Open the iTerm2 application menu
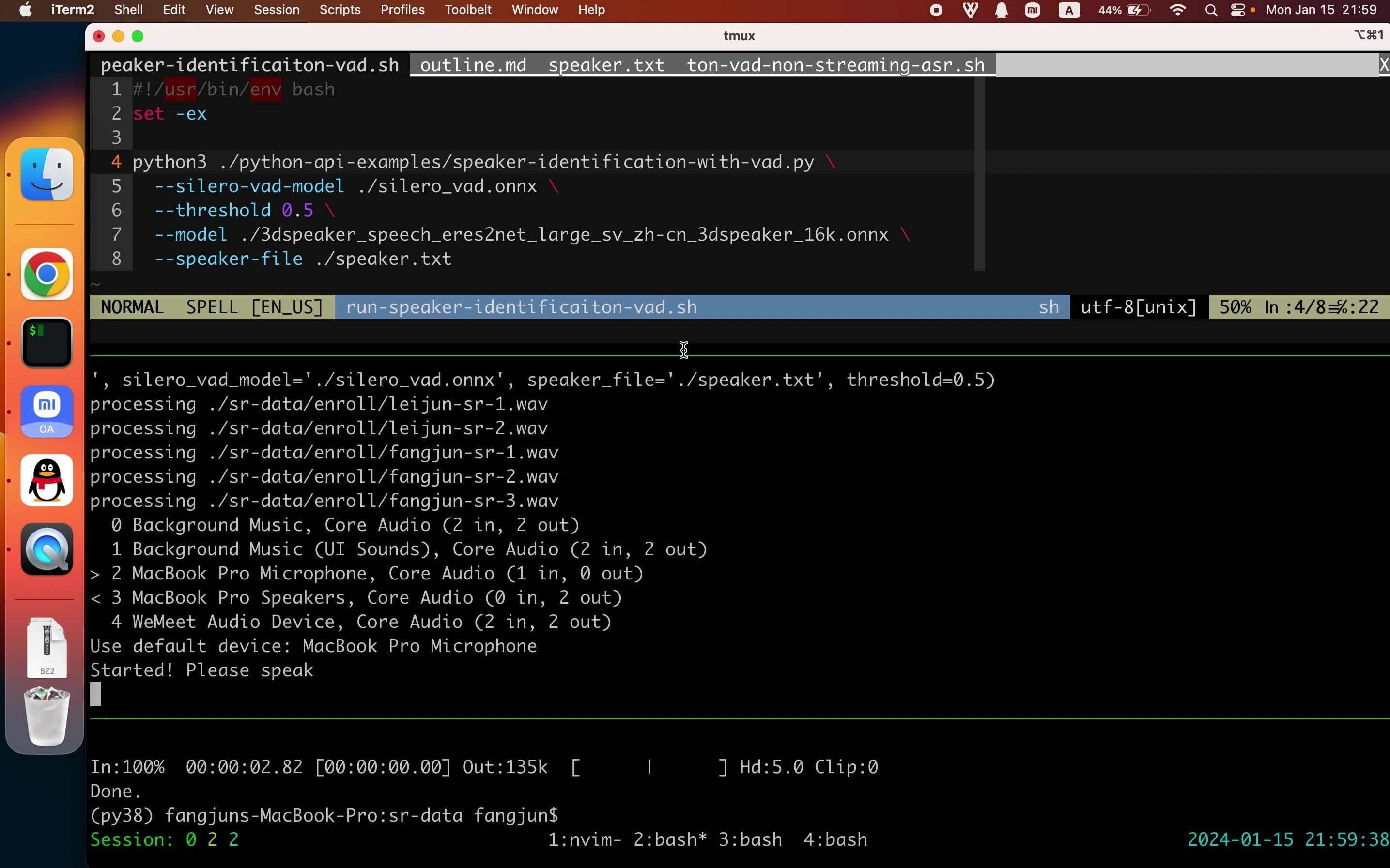Image resolution: width=1390 pixels, height=868 pixels. tap(72, 10)
